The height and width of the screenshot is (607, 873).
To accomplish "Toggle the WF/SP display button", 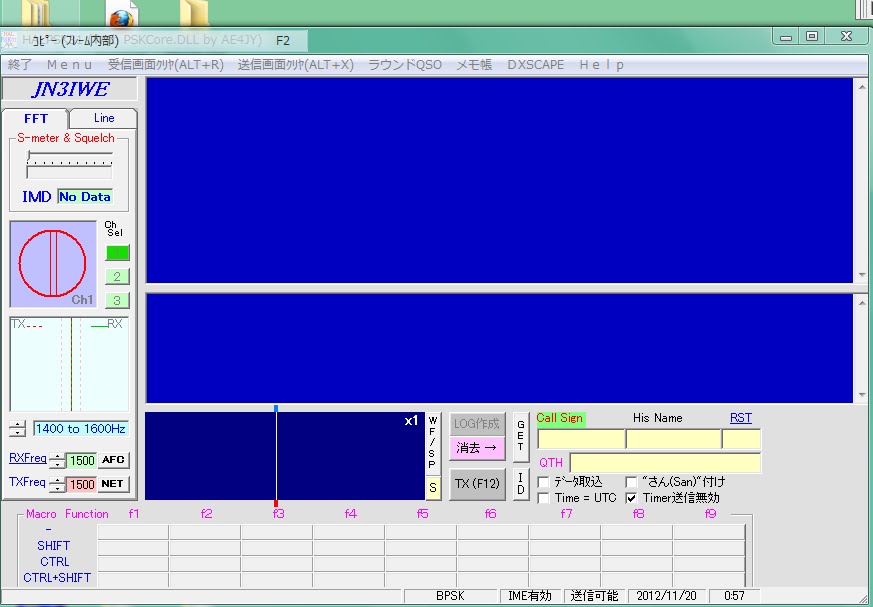I will pyautogui.click(x=433, y=443).
